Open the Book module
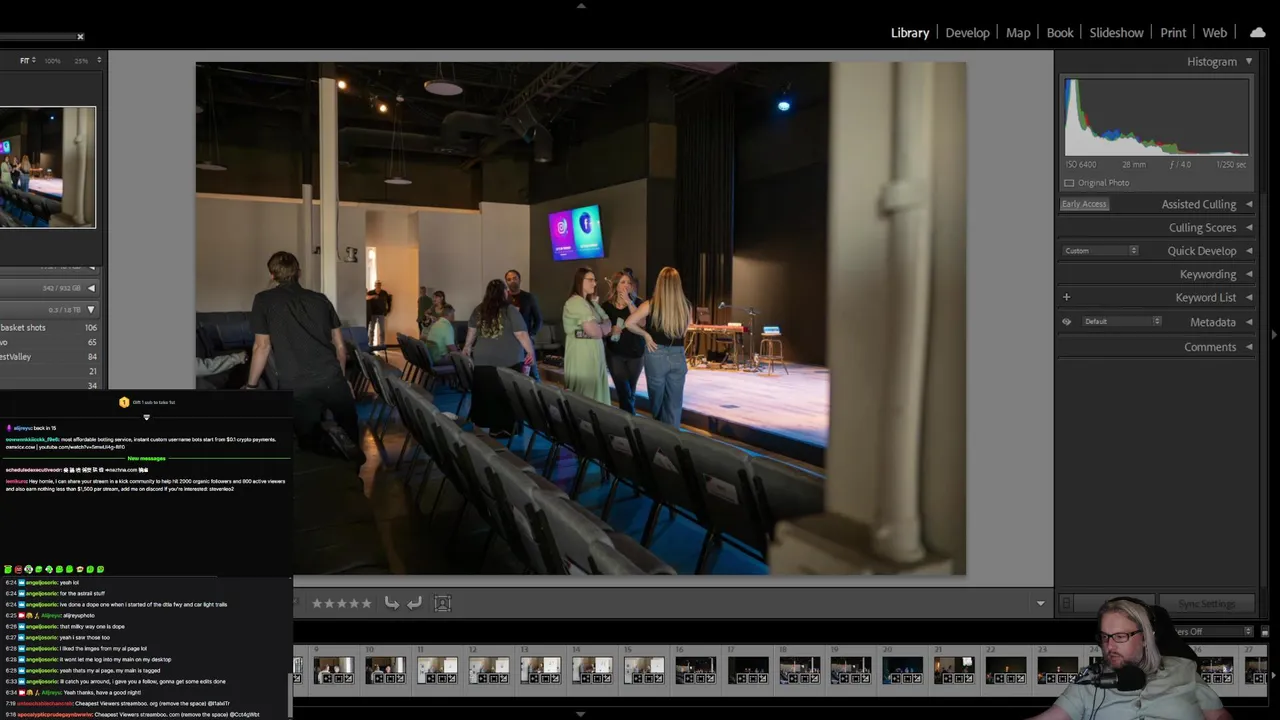 [1060, 33]
